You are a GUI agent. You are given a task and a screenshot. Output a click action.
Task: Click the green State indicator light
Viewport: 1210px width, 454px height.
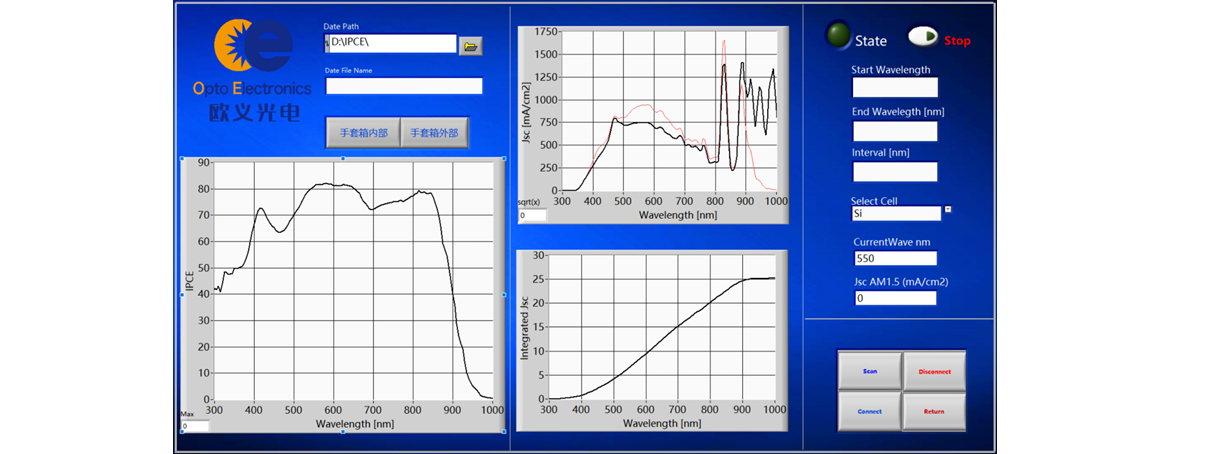coord(837,37)
